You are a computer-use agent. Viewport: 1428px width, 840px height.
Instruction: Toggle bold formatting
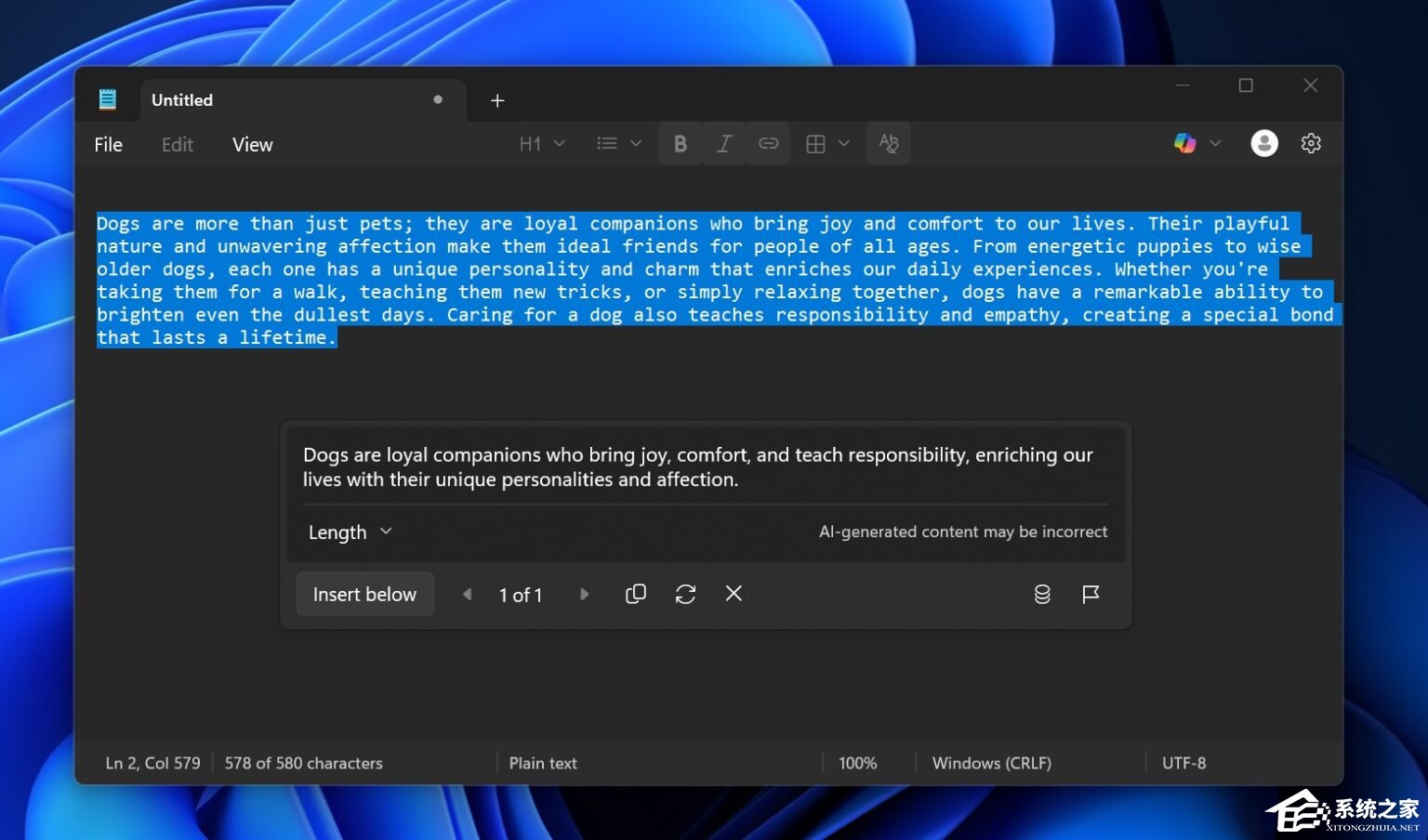click(681, 144)
